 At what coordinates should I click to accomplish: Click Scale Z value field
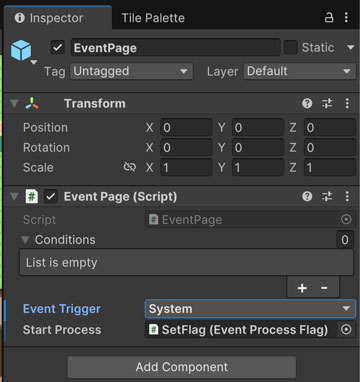point(330,168)
